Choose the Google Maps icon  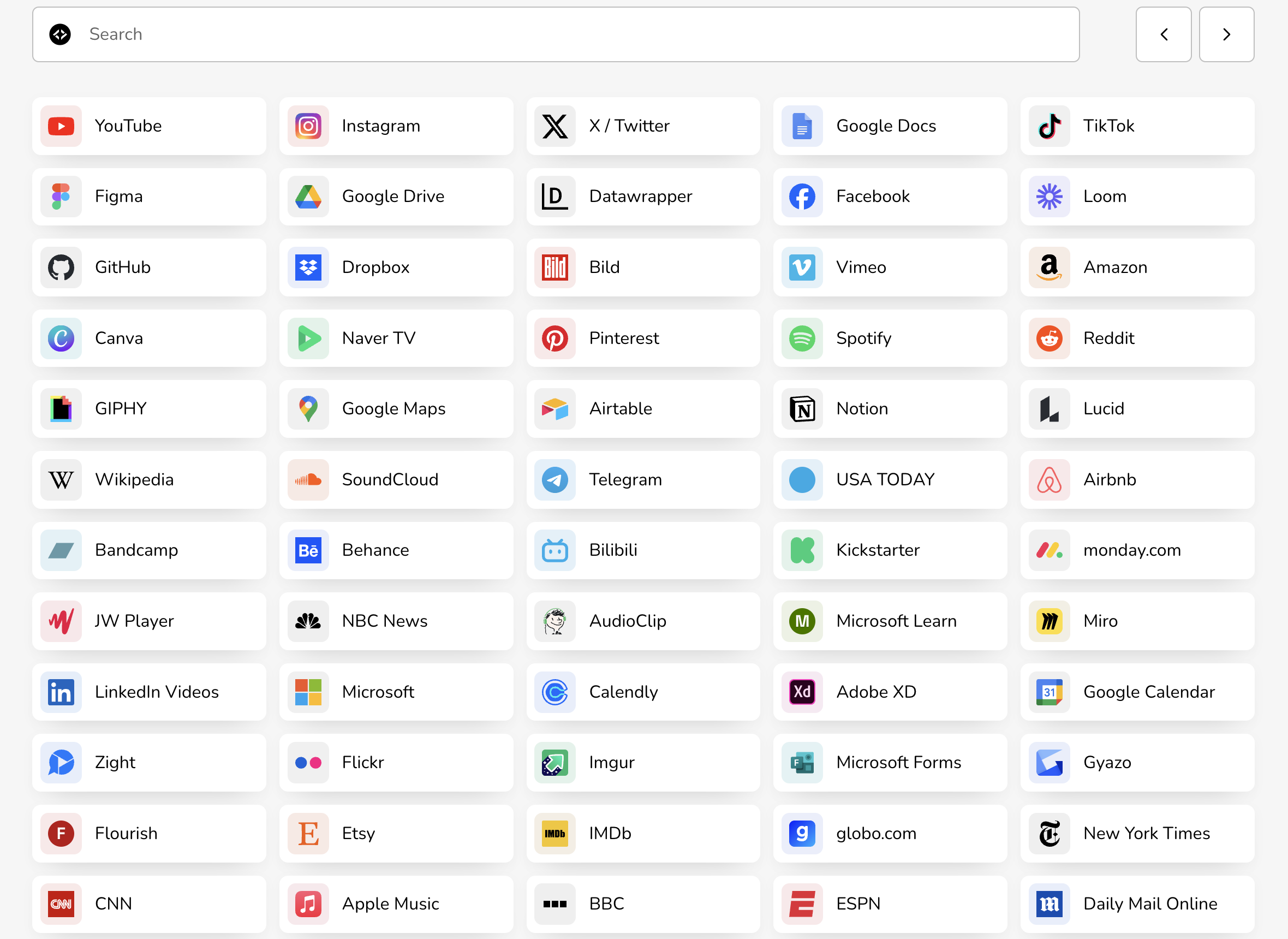pos(308,409)
